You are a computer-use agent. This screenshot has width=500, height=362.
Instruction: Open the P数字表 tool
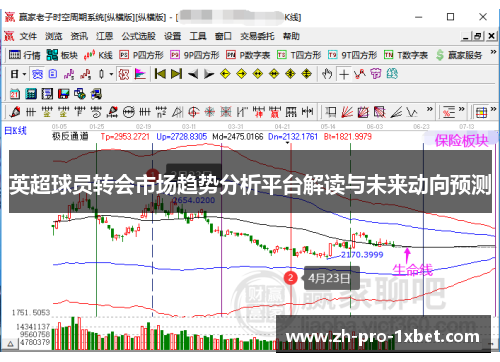(x=248, y=55)
